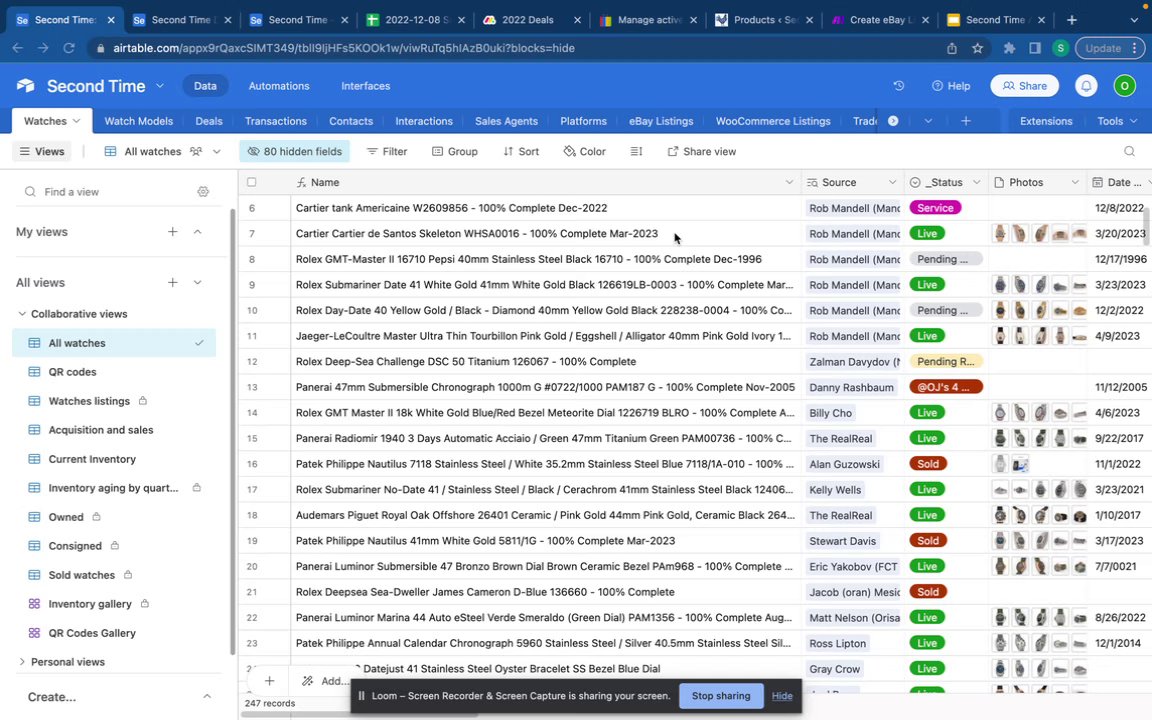Open the search magnifier in view bar
This screenshot has height=720, width=1152.
pos(1129,151)
